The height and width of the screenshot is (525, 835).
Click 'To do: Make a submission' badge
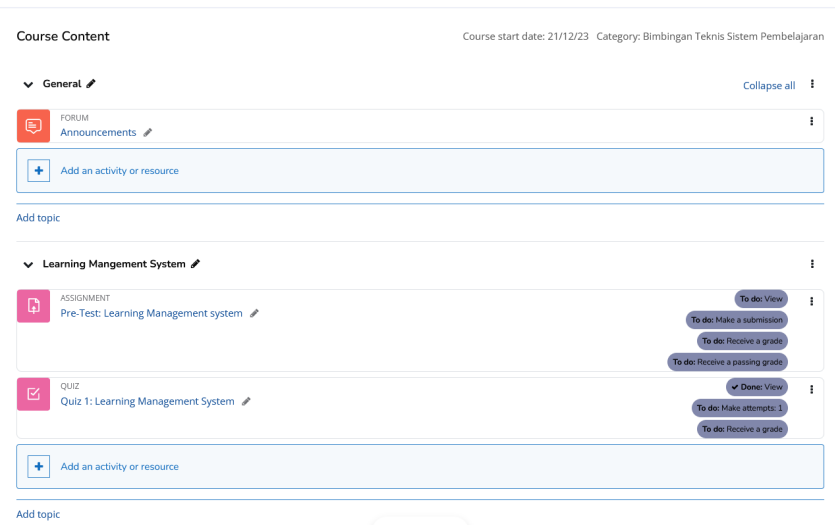pyautogui.click(x=736, y=320)
